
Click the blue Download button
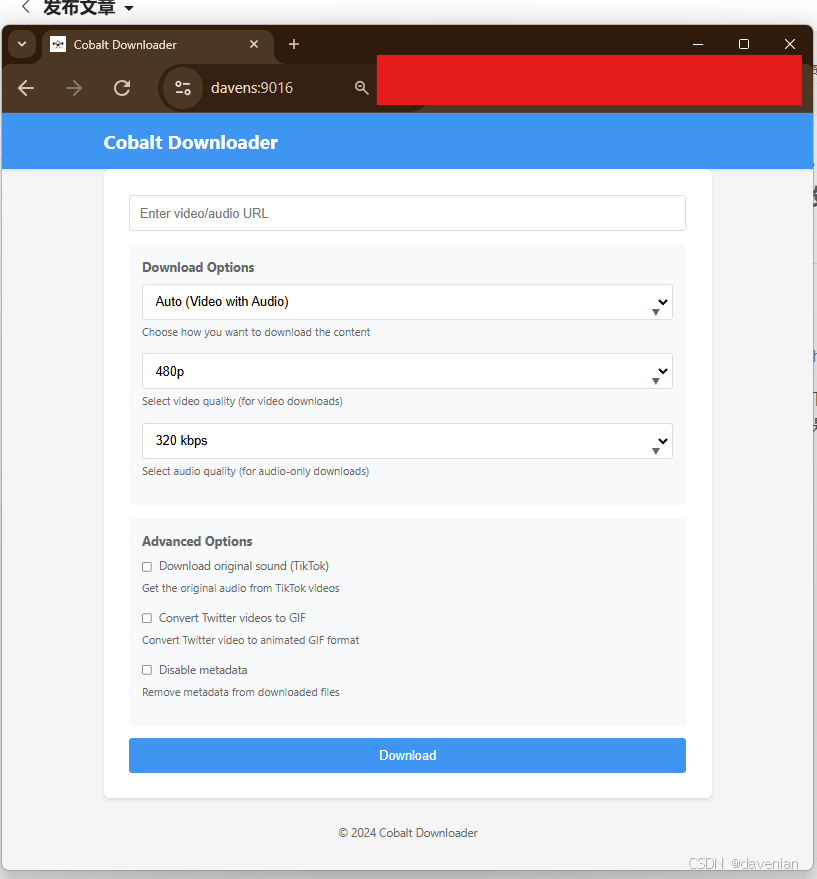(407, 755)
